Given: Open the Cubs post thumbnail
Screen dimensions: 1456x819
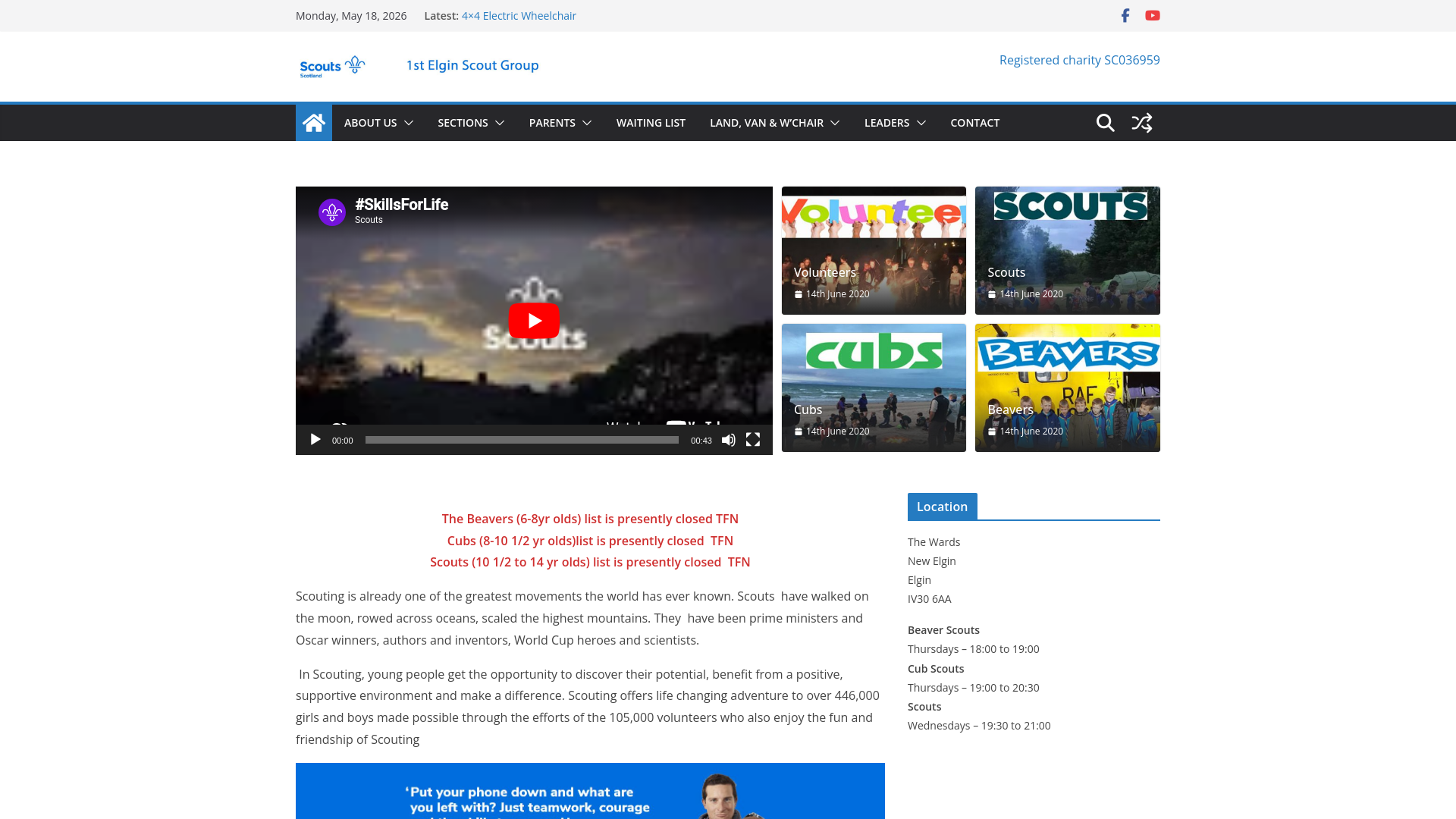Looking at the screenshot, I should tap(874, 388).
